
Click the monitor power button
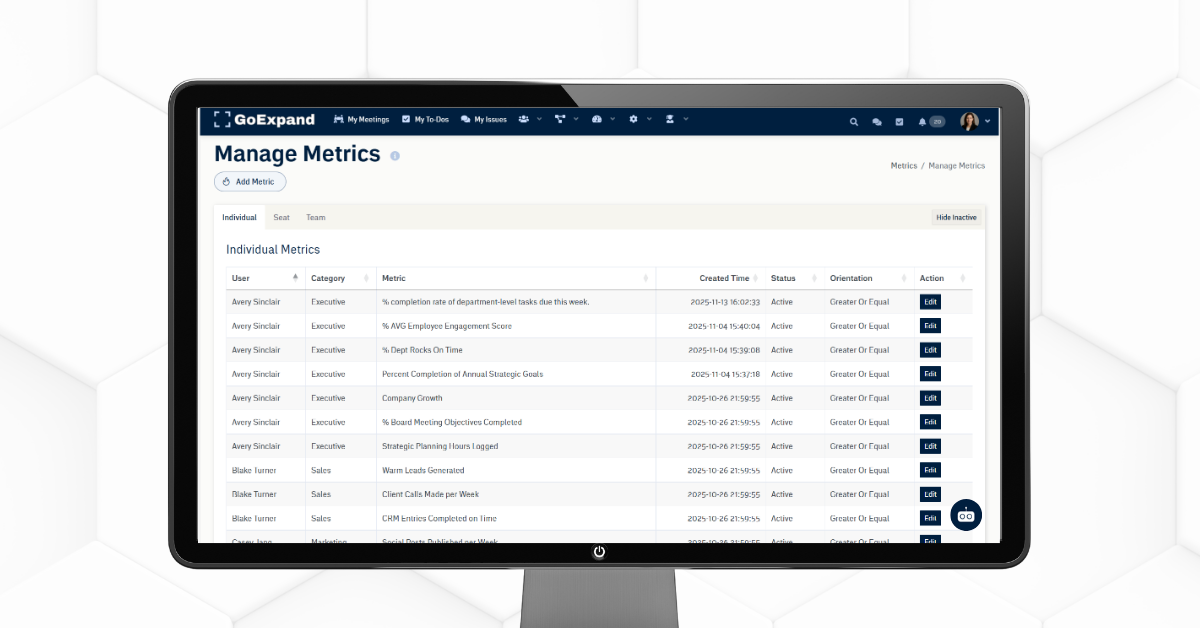[x=599, y=552]
